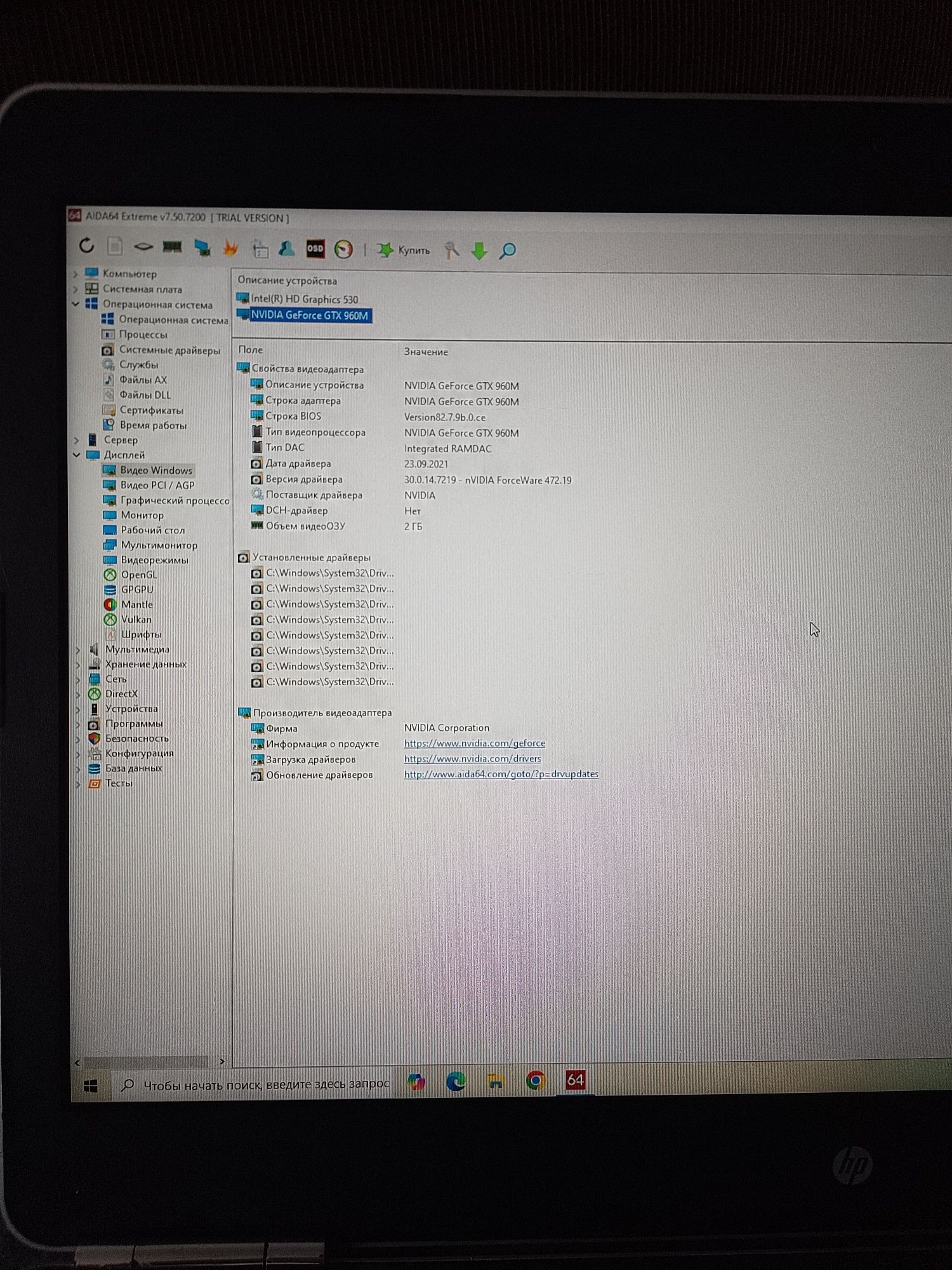Image resolution: width=952 pixels, height=1270 pixels.
Task: Expand the Сервер tree node
Action: pos(77,440)
